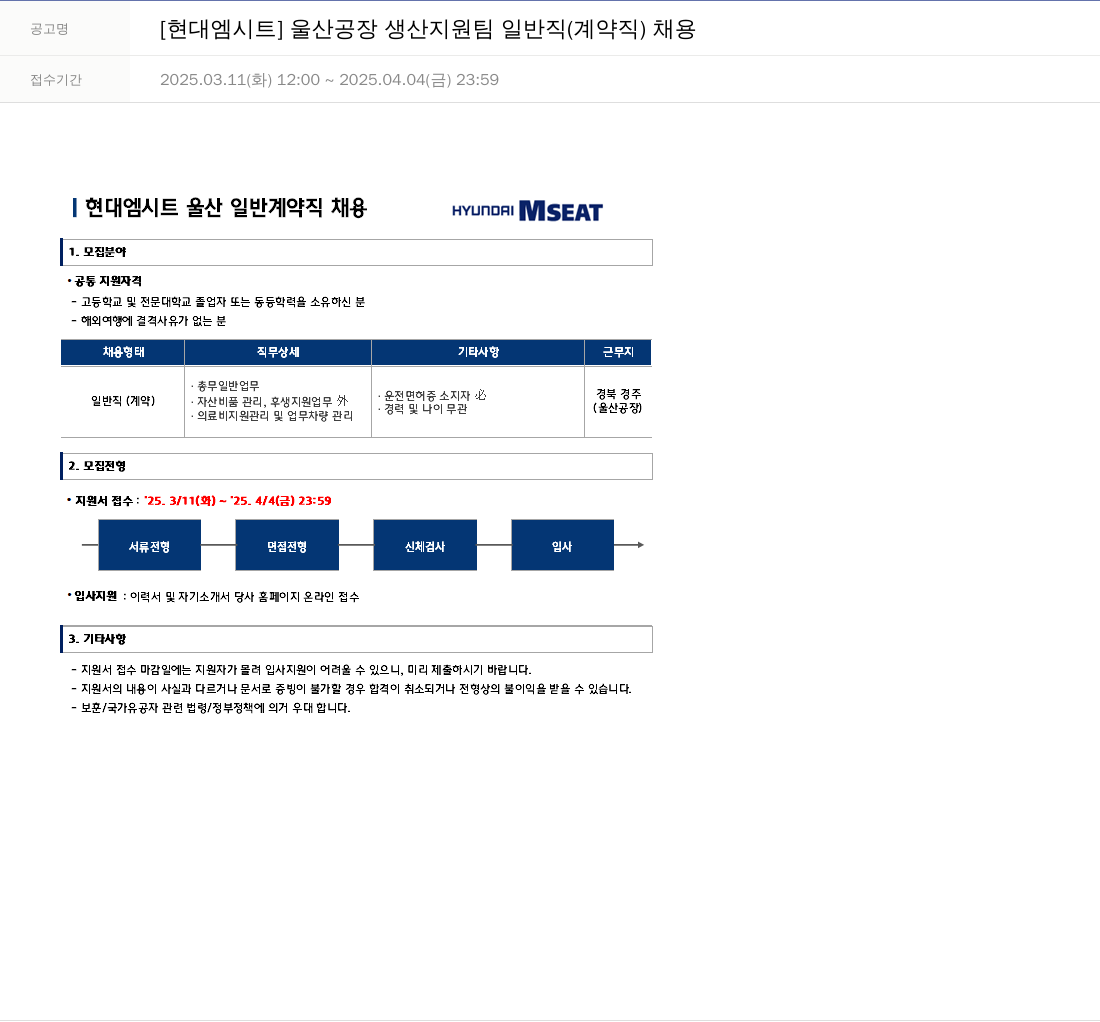Click the section header 1. 모집분야

[356, 253]
